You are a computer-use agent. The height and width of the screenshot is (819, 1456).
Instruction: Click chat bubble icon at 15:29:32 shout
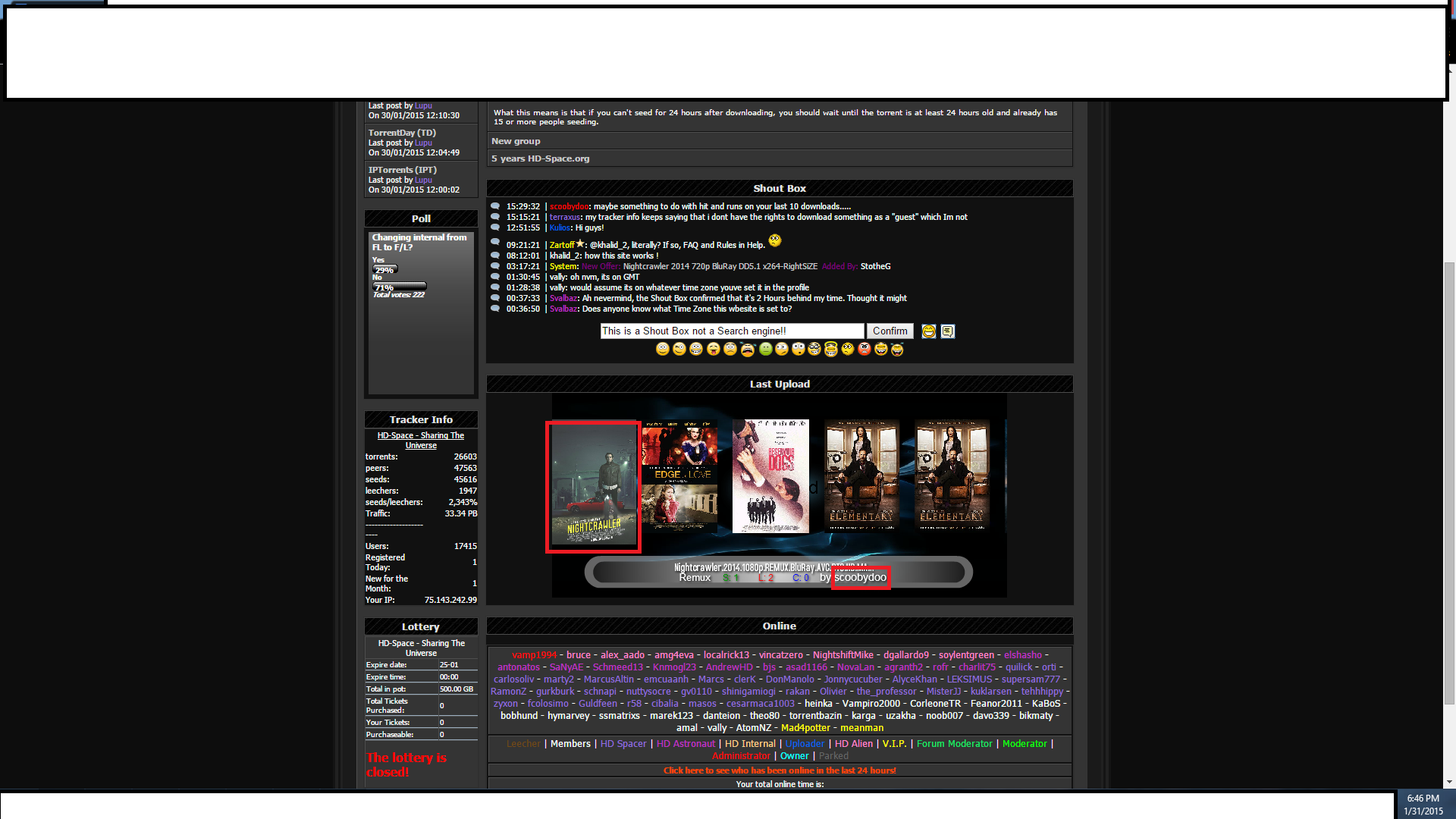[495, 206]
